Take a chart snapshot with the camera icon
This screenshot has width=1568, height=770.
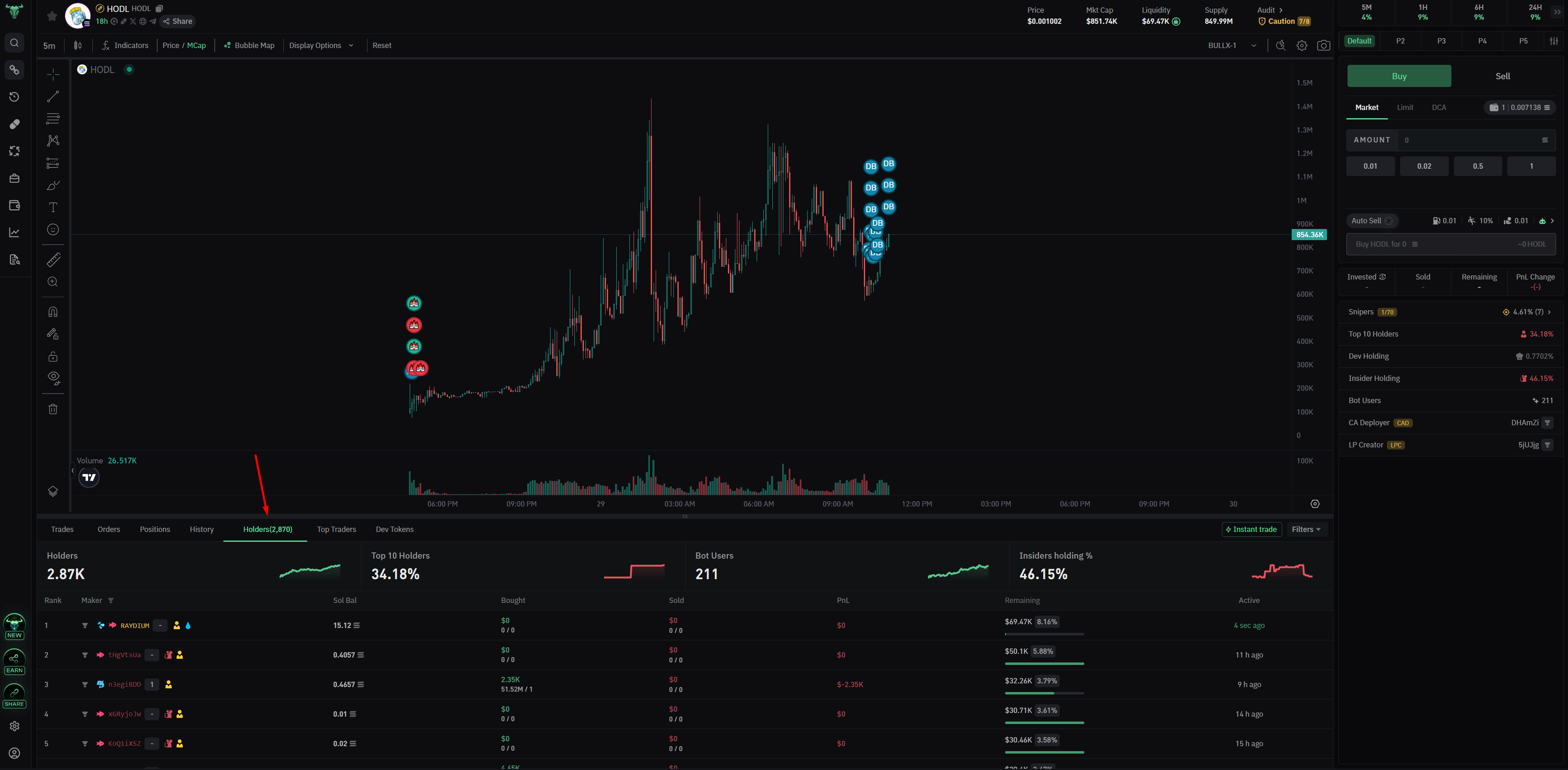1323,45
